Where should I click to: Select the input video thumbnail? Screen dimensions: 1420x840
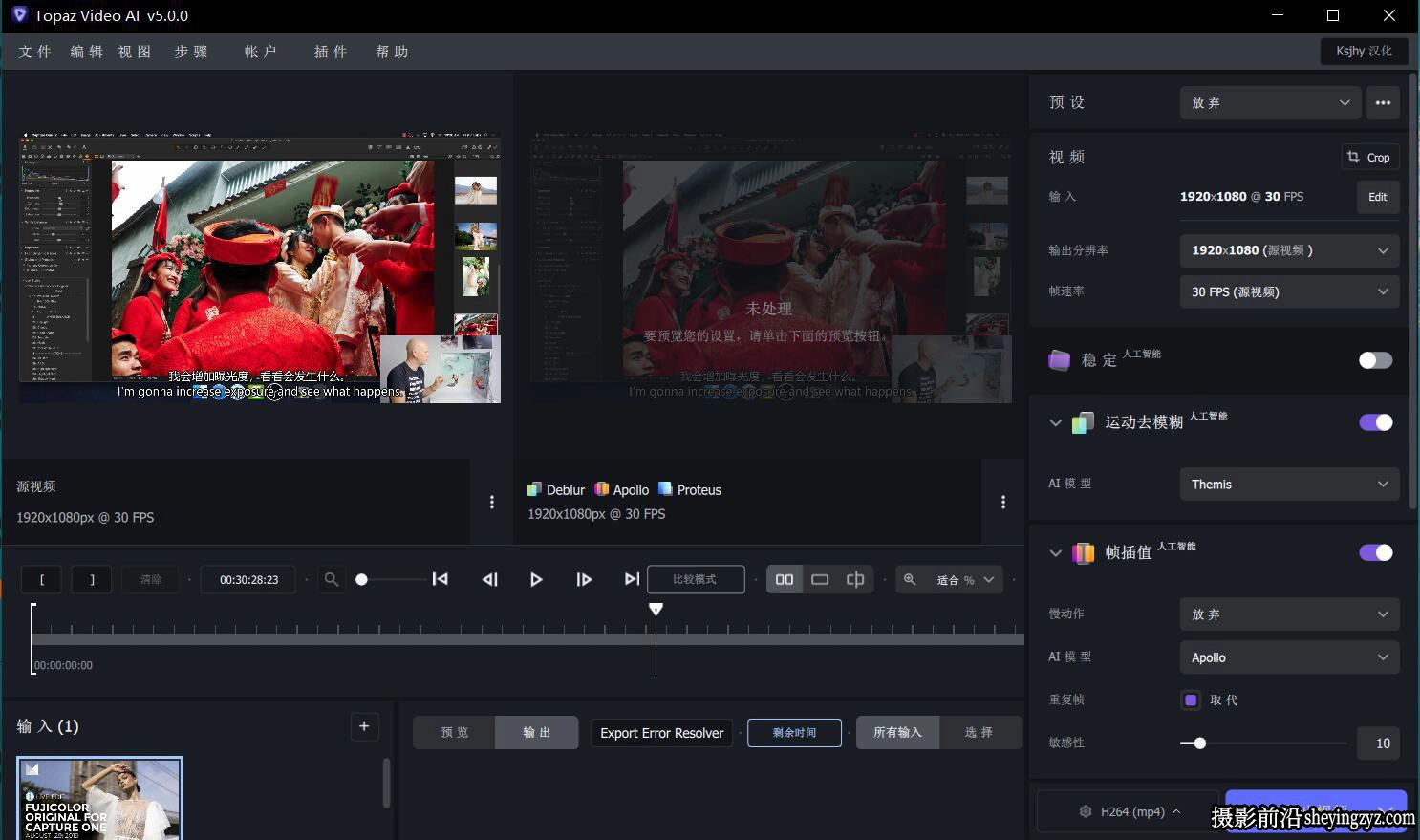click(99, 799)
